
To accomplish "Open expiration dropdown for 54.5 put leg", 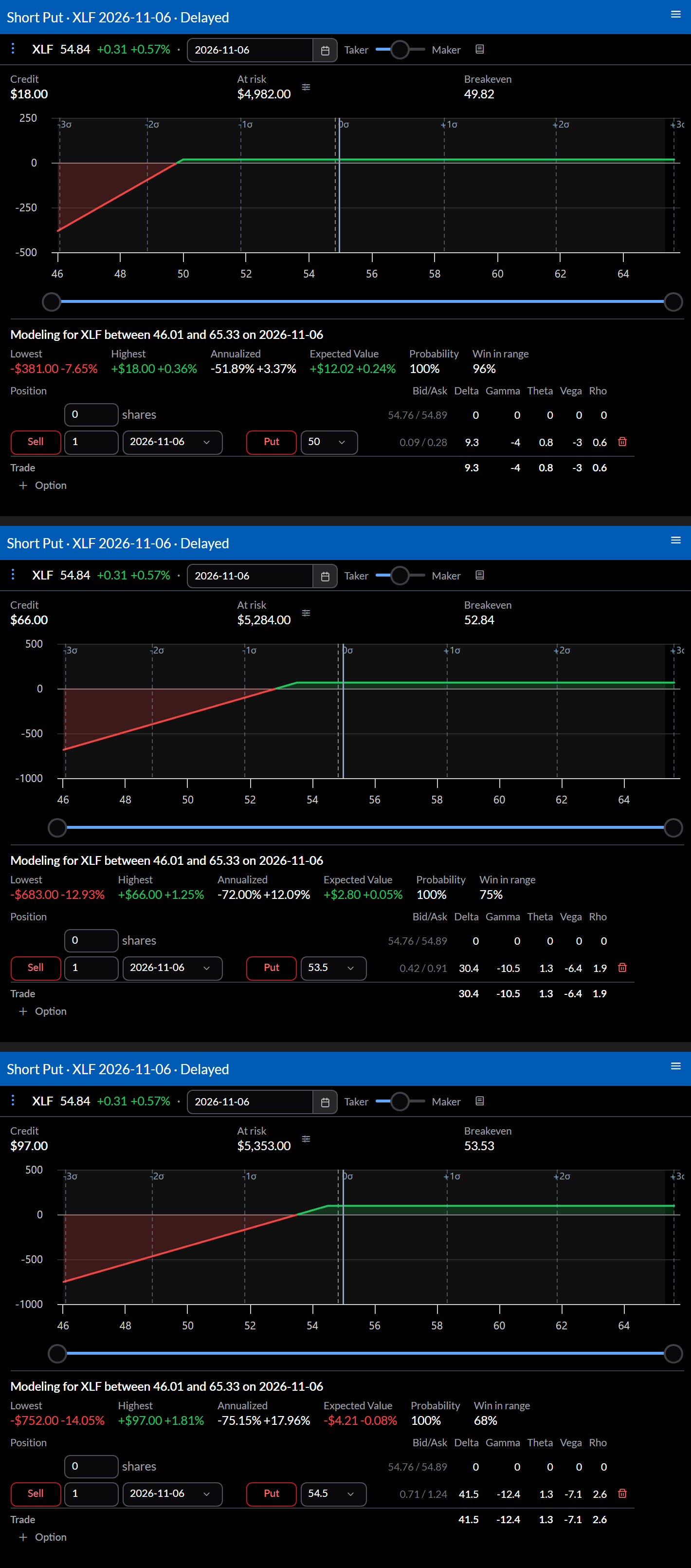I will [x=172, y=1494].
